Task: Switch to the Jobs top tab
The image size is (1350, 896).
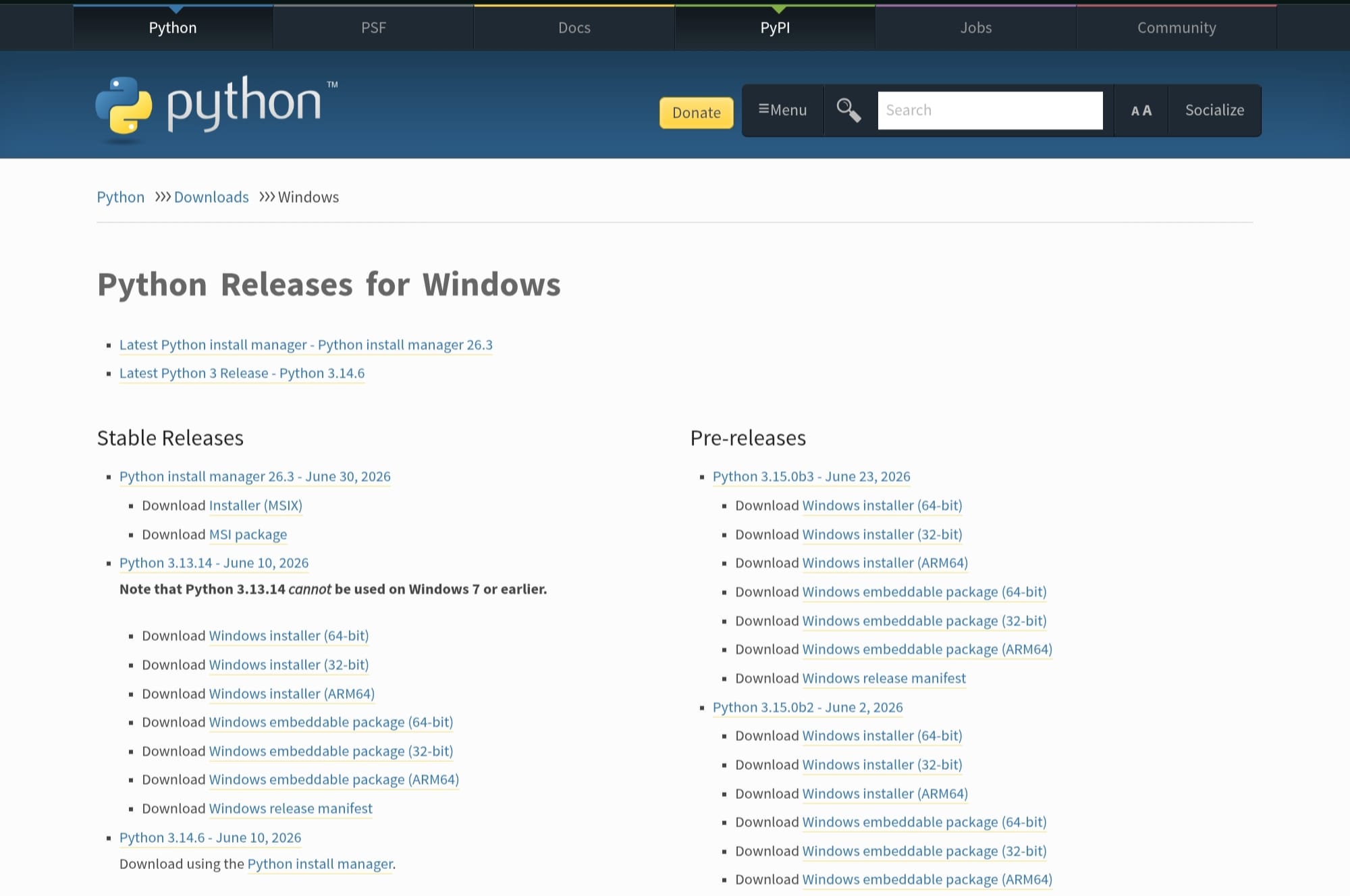Action: pos(976,28)
